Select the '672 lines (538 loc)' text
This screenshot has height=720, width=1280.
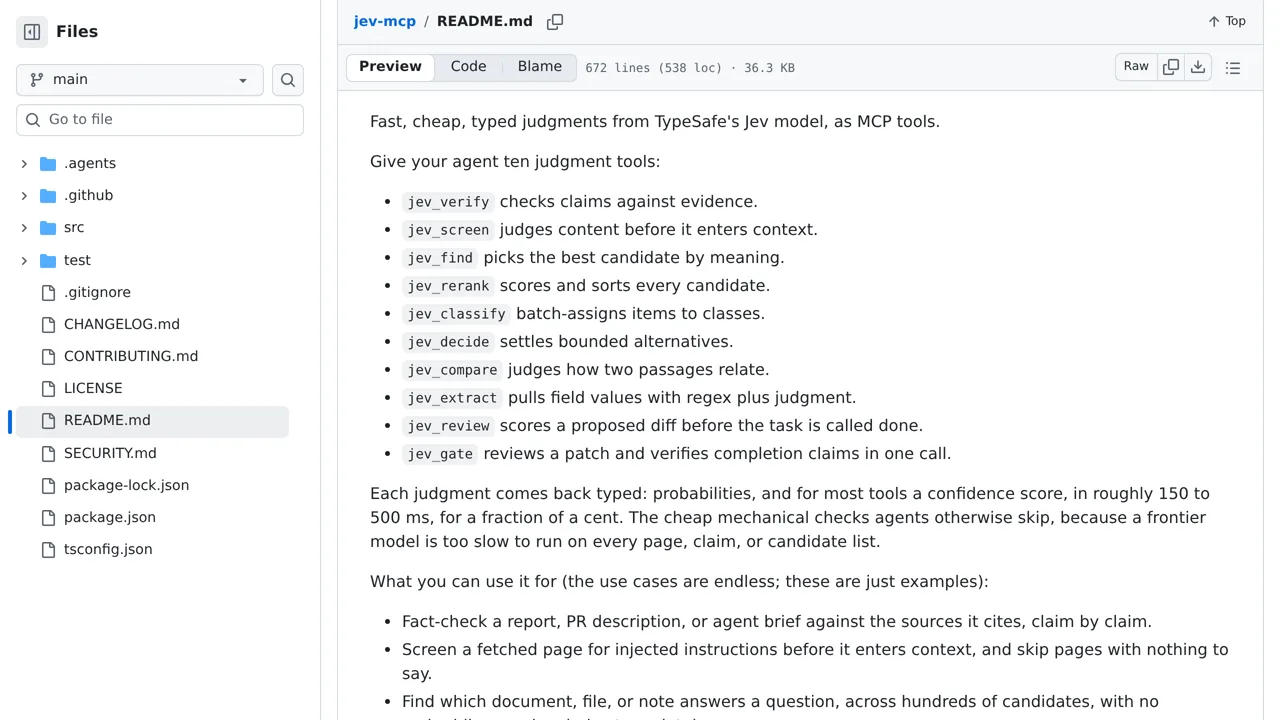point(653,68)
